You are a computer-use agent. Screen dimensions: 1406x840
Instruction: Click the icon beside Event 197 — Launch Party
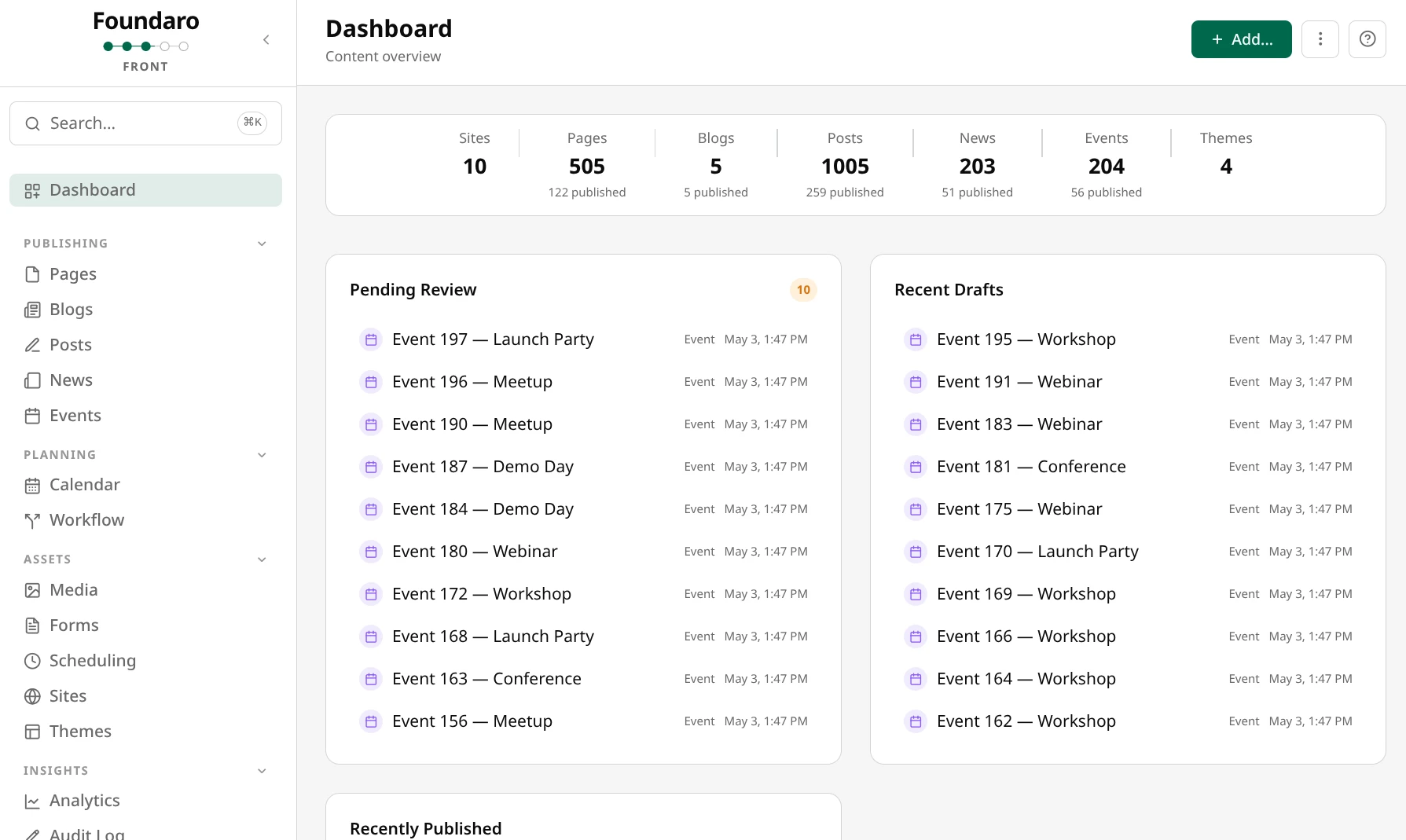371,339
